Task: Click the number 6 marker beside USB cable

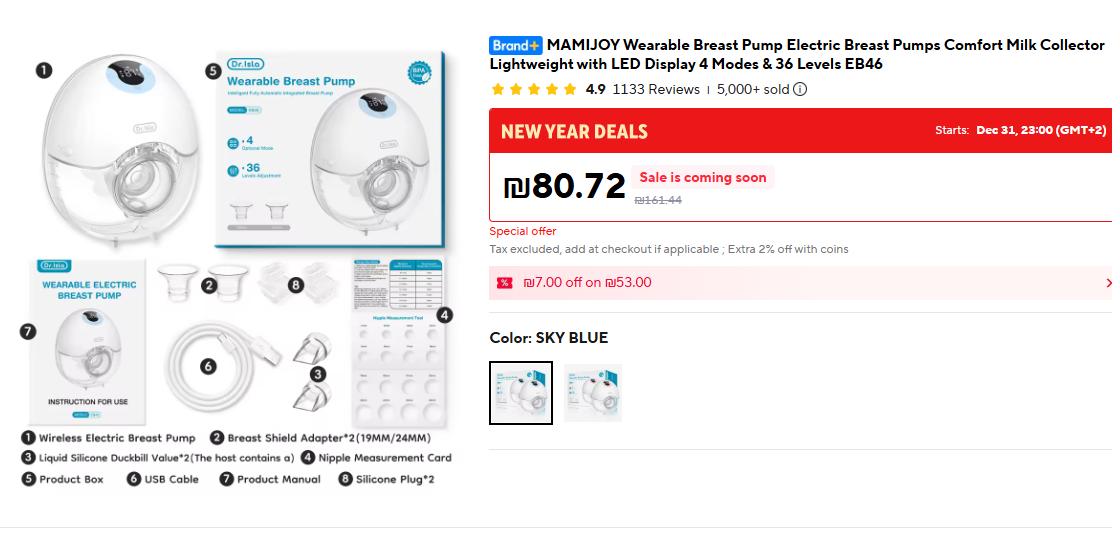Action: 208,366
